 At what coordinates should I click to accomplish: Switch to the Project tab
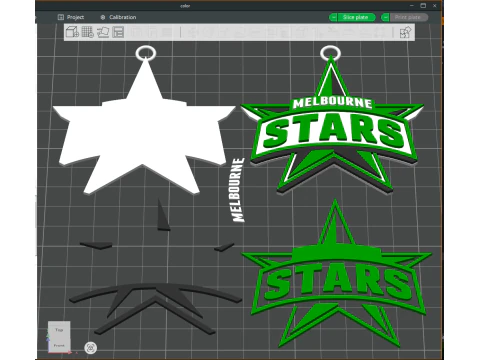point(71,17)
